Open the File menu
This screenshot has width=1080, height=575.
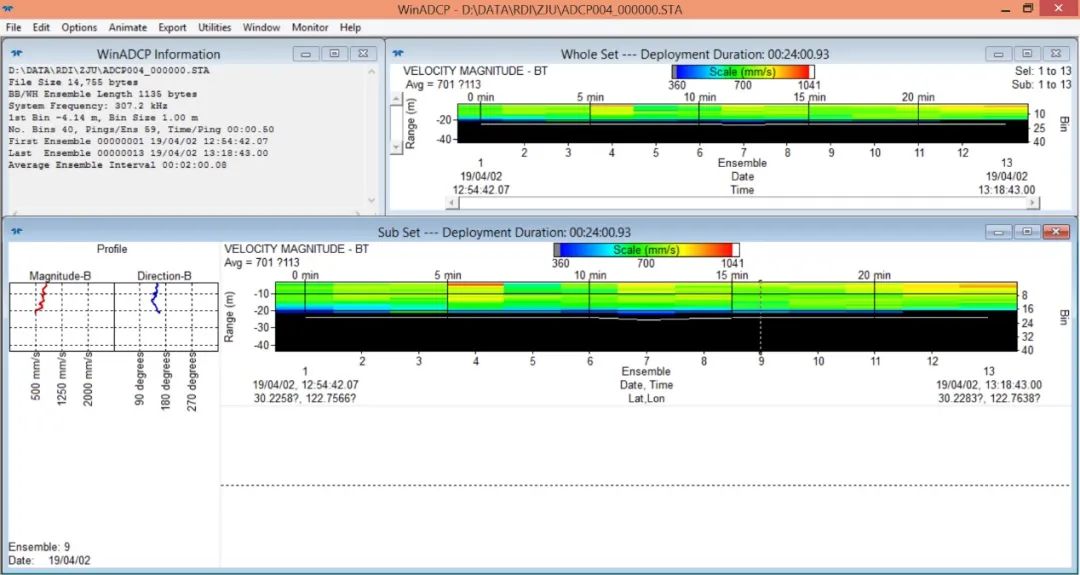tap(13, 27)
